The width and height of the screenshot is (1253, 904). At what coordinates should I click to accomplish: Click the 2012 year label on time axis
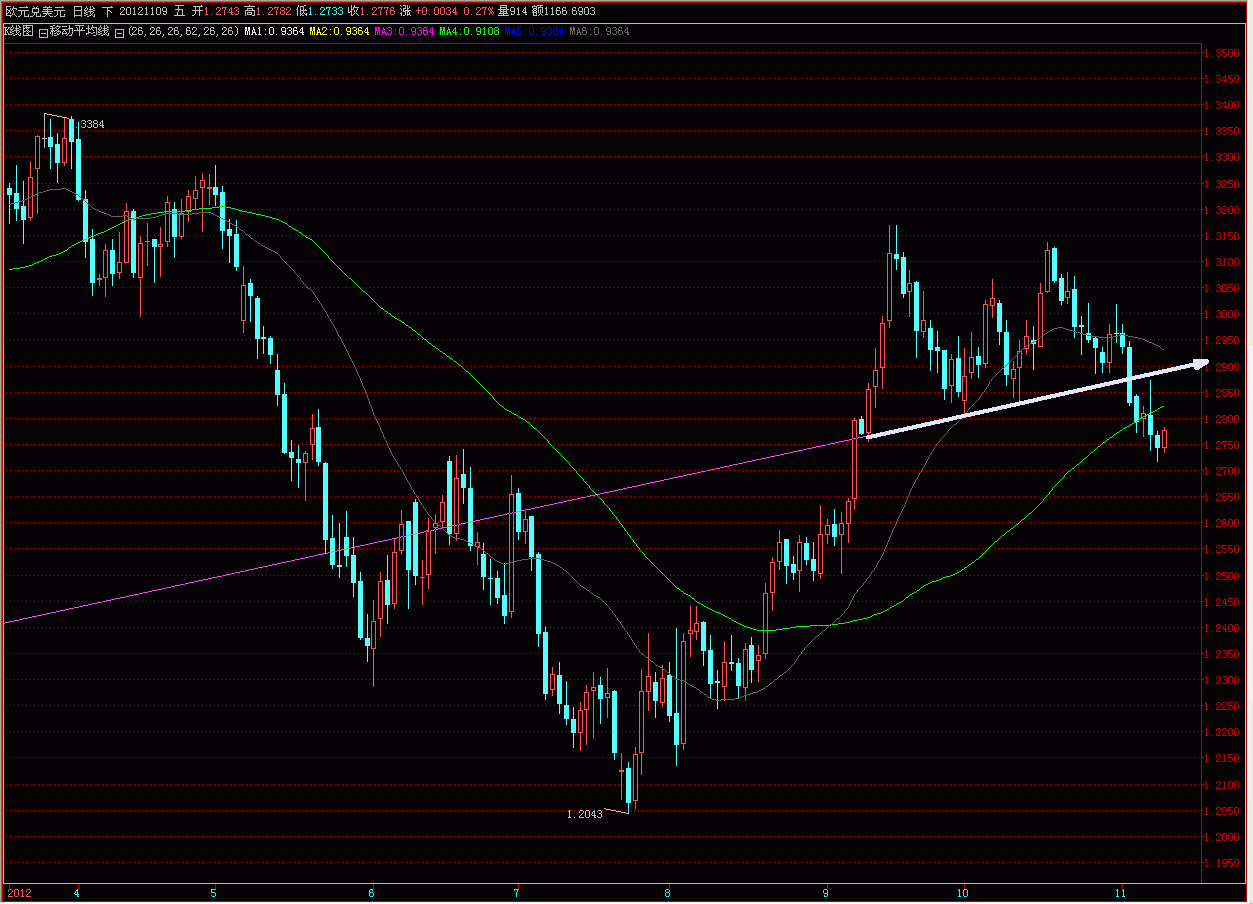[18, 892]
